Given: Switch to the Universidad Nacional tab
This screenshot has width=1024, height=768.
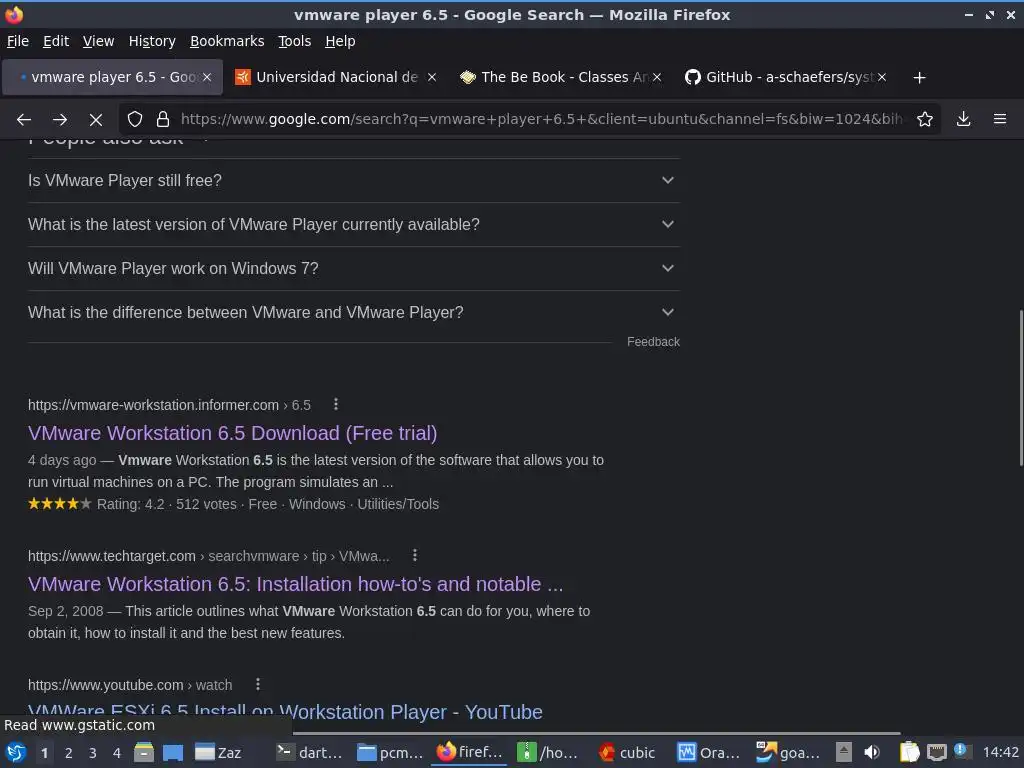Looking at the screenshot, I should pos(336,77).
